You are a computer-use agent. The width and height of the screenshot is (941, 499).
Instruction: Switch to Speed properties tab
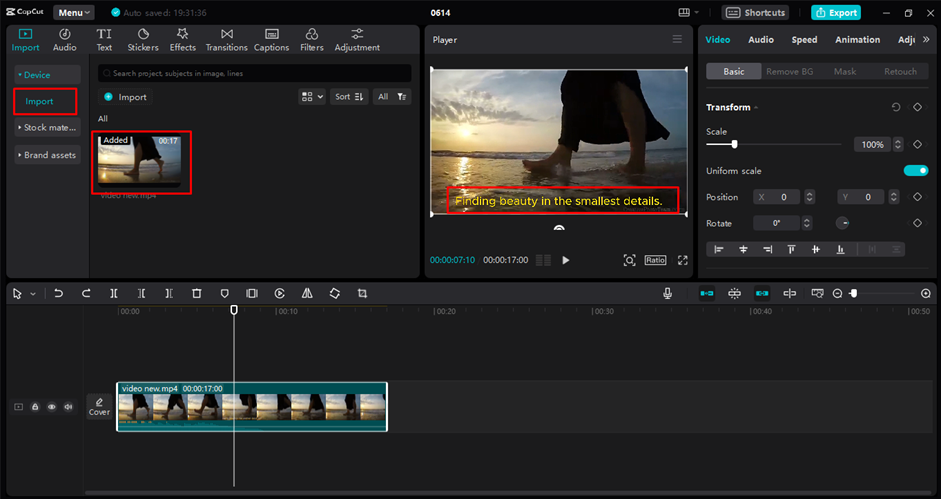804,40
